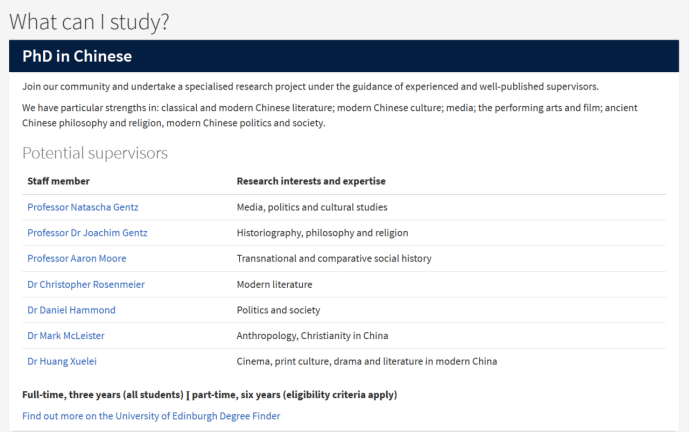This screenshot has width=689, height=433.
Task: Open Dr Christopher Rosenmeier's staff page
Action: (x=86, y=284)
